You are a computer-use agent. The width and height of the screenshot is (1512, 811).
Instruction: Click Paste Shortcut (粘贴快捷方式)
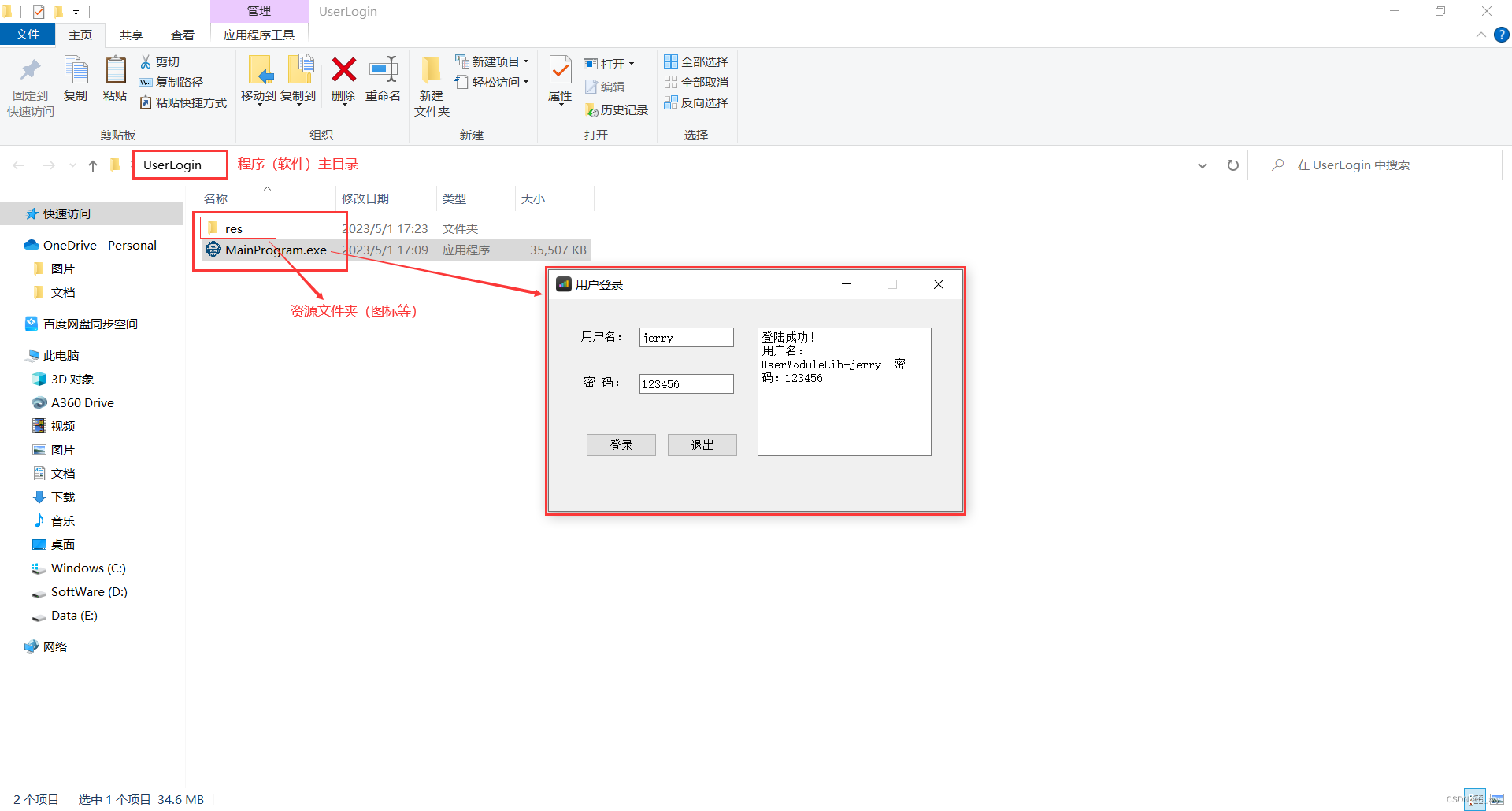coord(183,103)
